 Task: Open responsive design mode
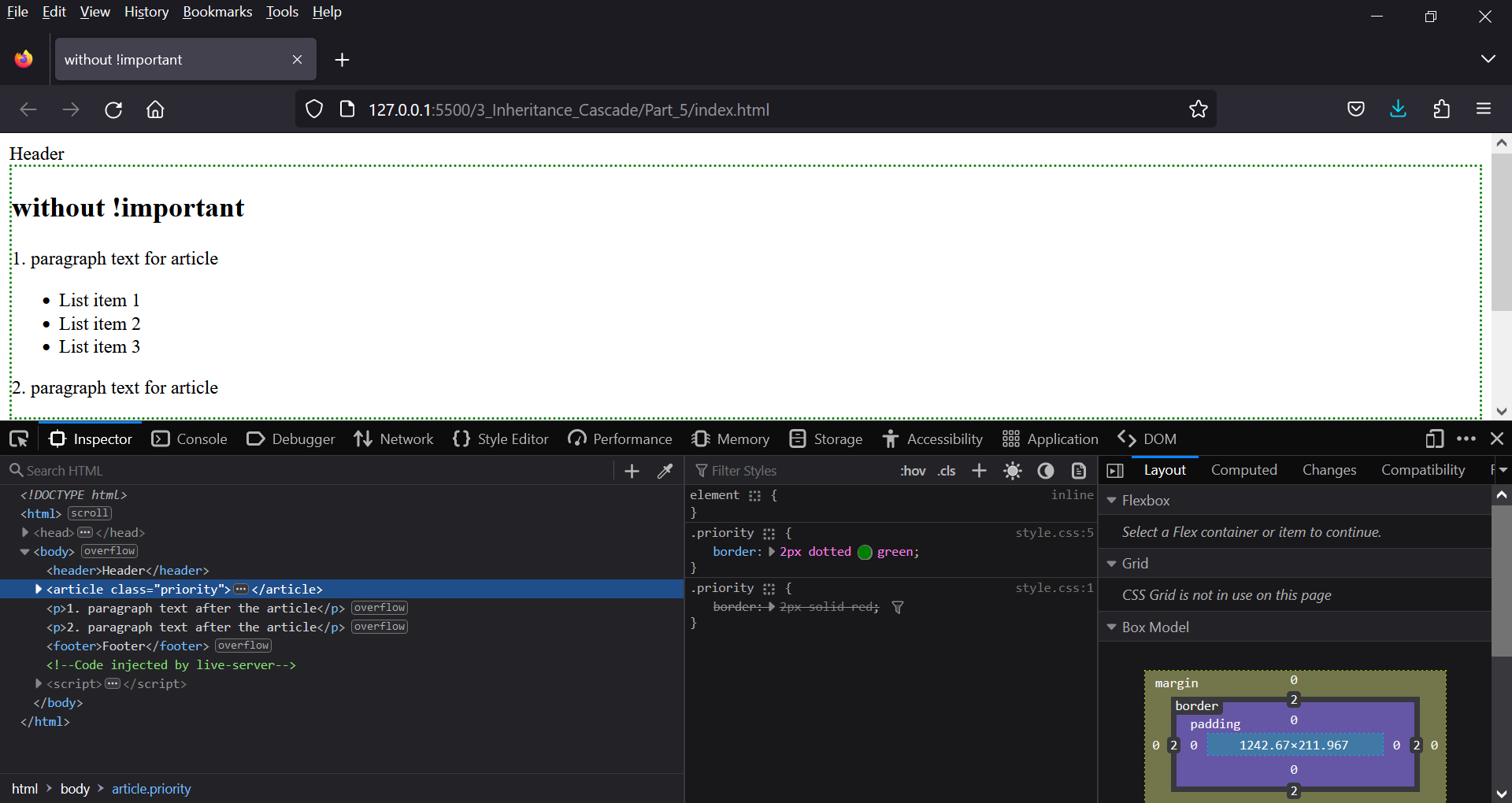[1434, 439]
